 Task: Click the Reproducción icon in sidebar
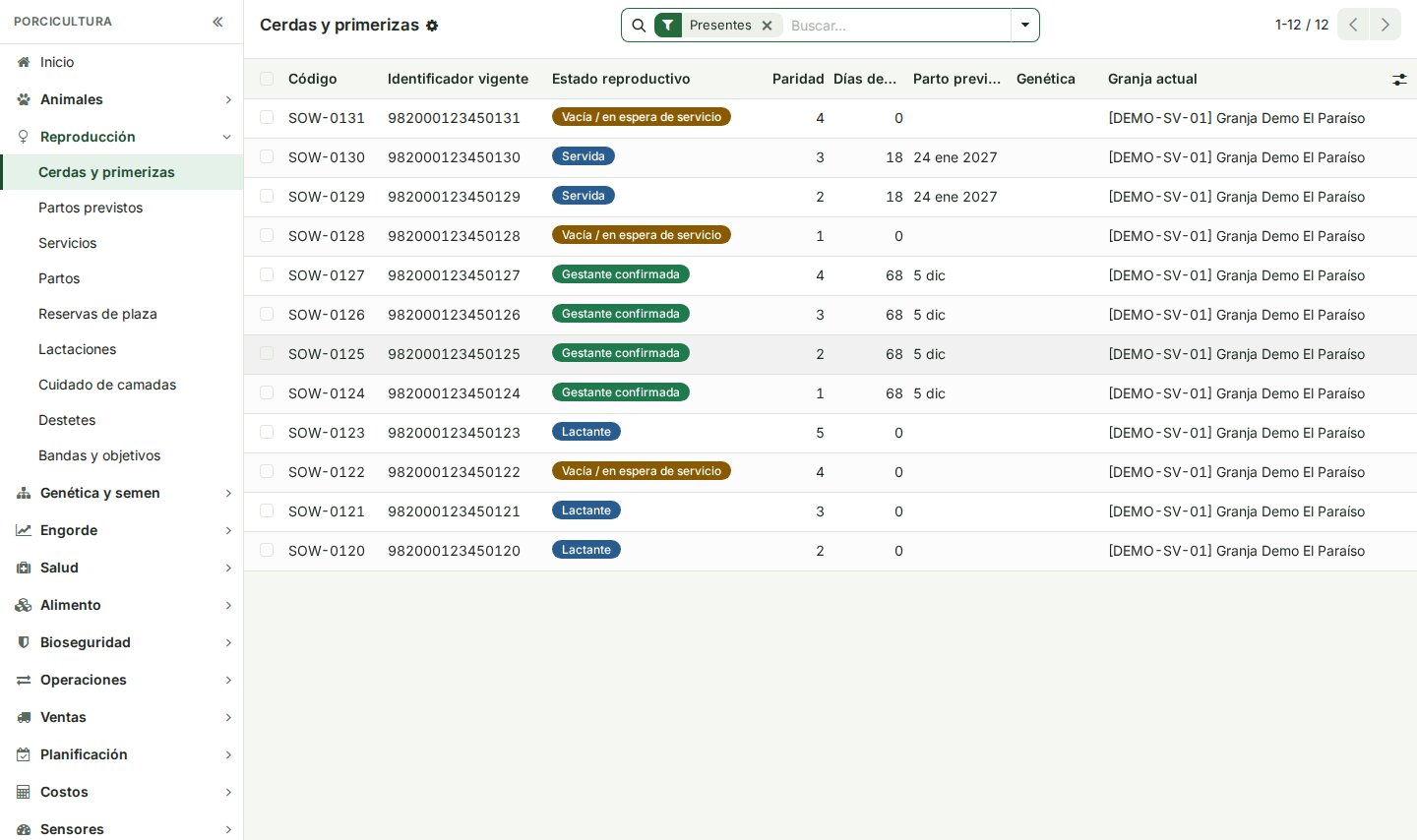tap(24, 137)
